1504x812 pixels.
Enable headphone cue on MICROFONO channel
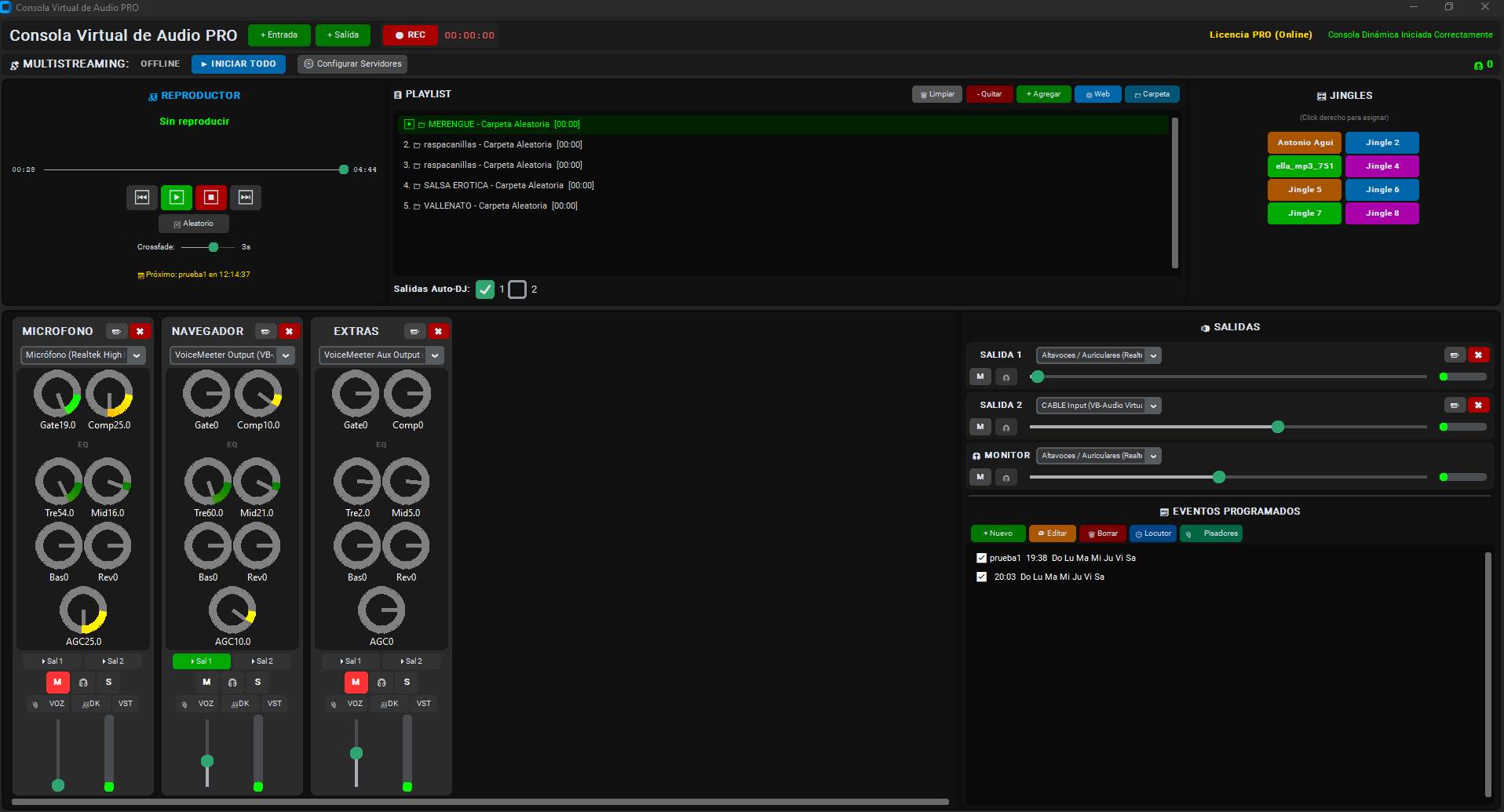point(83,683)
